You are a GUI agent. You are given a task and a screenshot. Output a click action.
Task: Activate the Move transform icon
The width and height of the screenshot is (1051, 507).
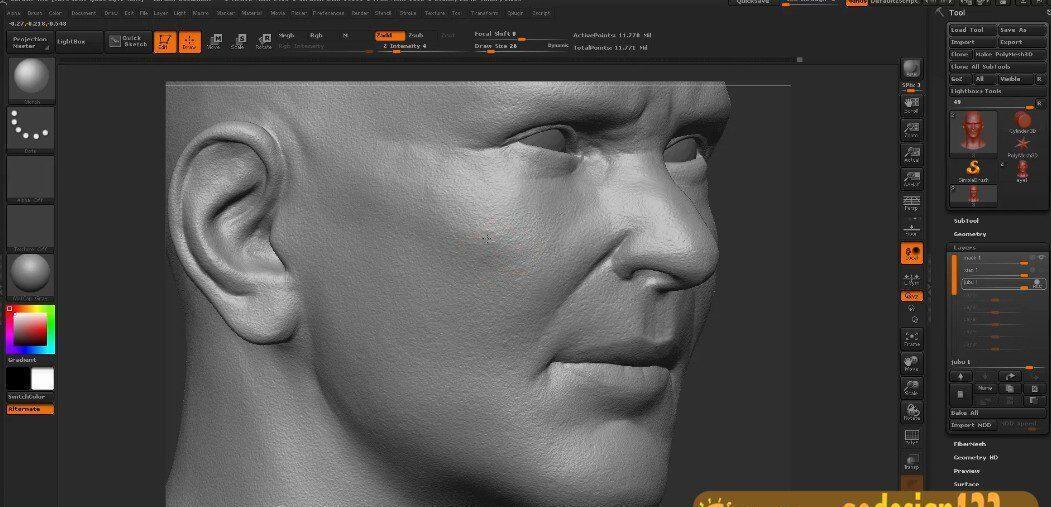click(x=213, y=42)
